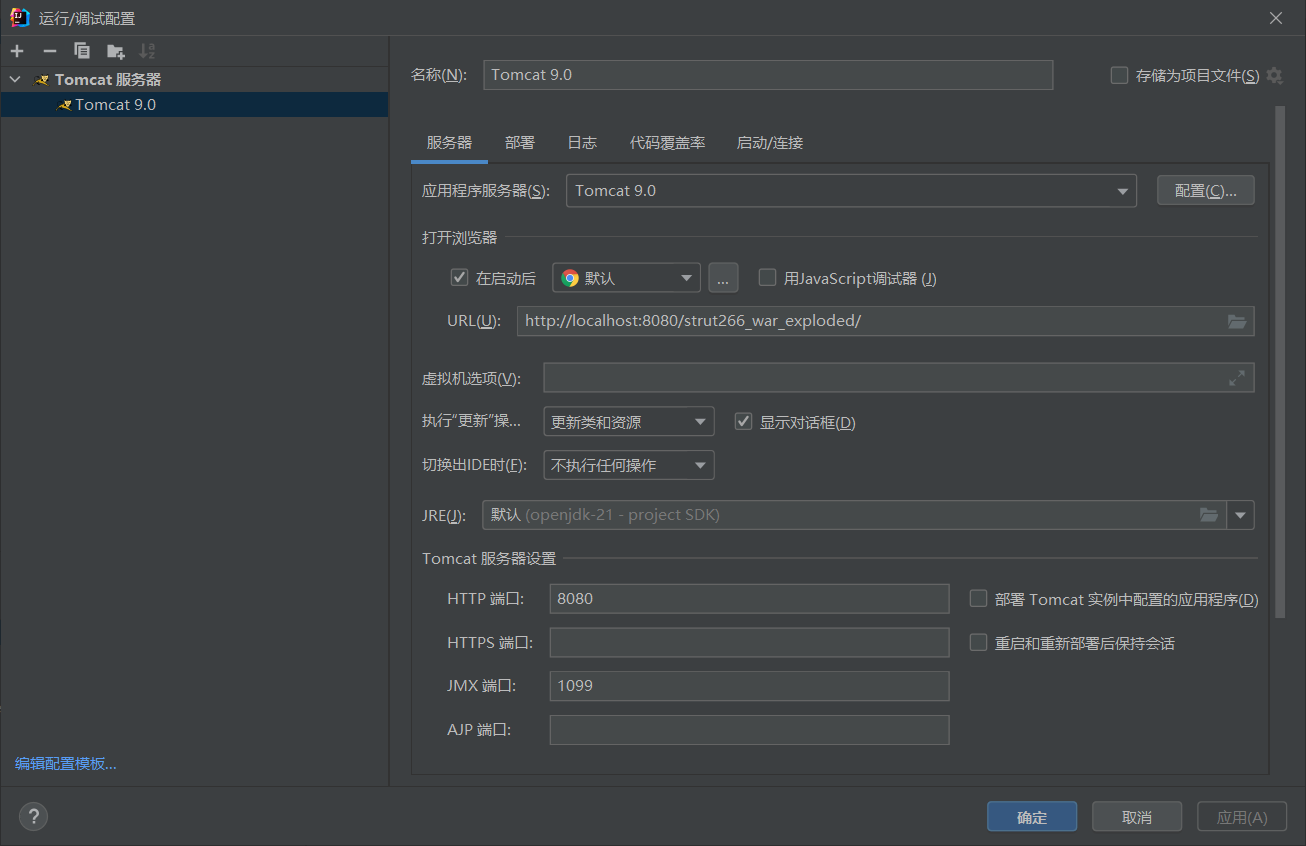Sort configurations alphabetically

coord(148,51)
